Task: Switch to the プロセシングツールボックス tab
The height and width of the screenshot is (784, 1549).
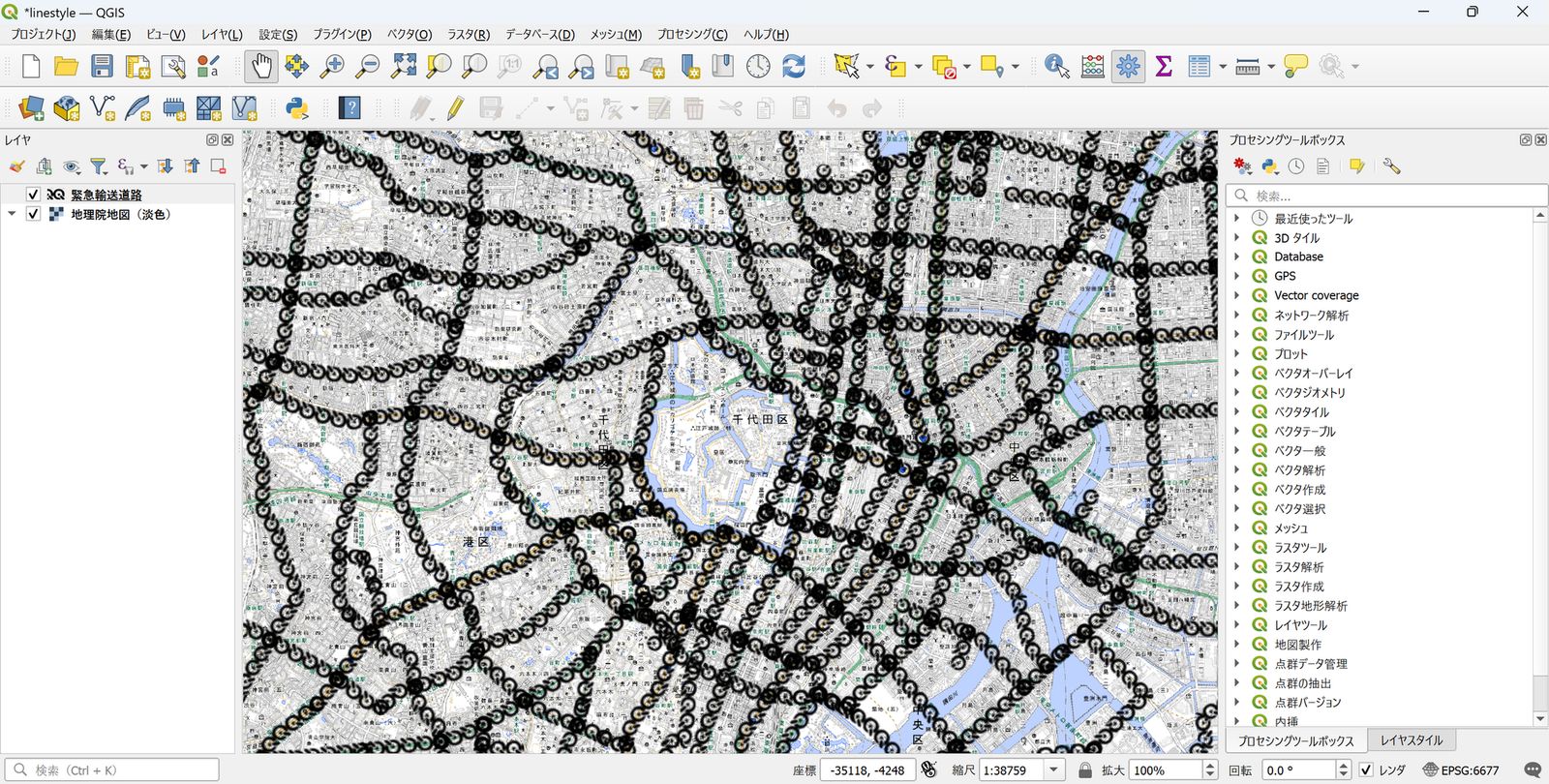Action: tap(1296, 740)
